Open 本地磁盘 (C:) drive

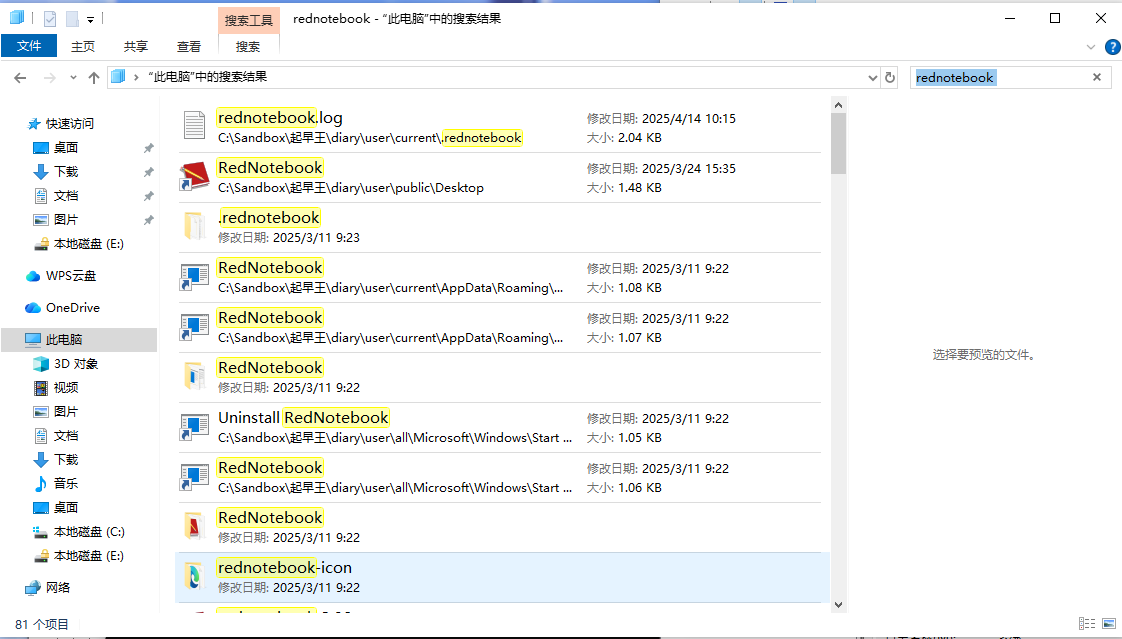click(89, 532)
